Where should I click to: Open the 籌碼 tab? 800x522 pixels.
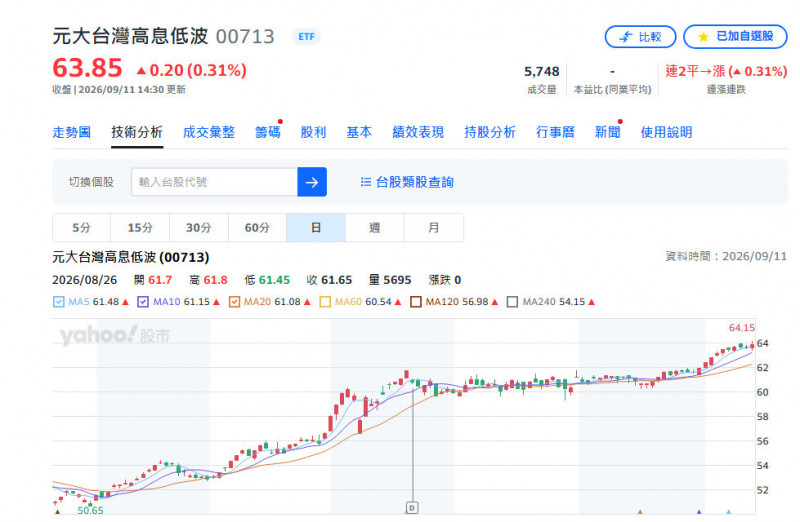pos(268,133)
